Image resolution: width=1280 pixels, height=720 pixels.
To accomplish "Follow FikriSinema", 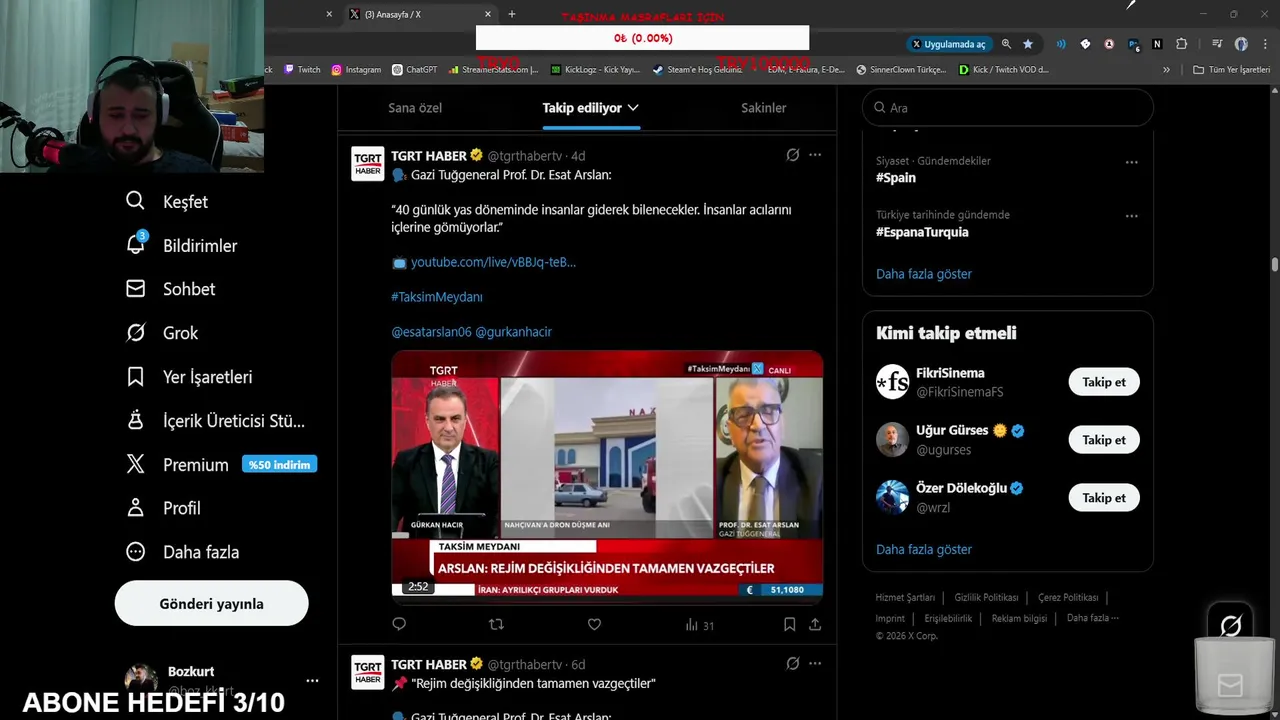I will (1104, 382).
